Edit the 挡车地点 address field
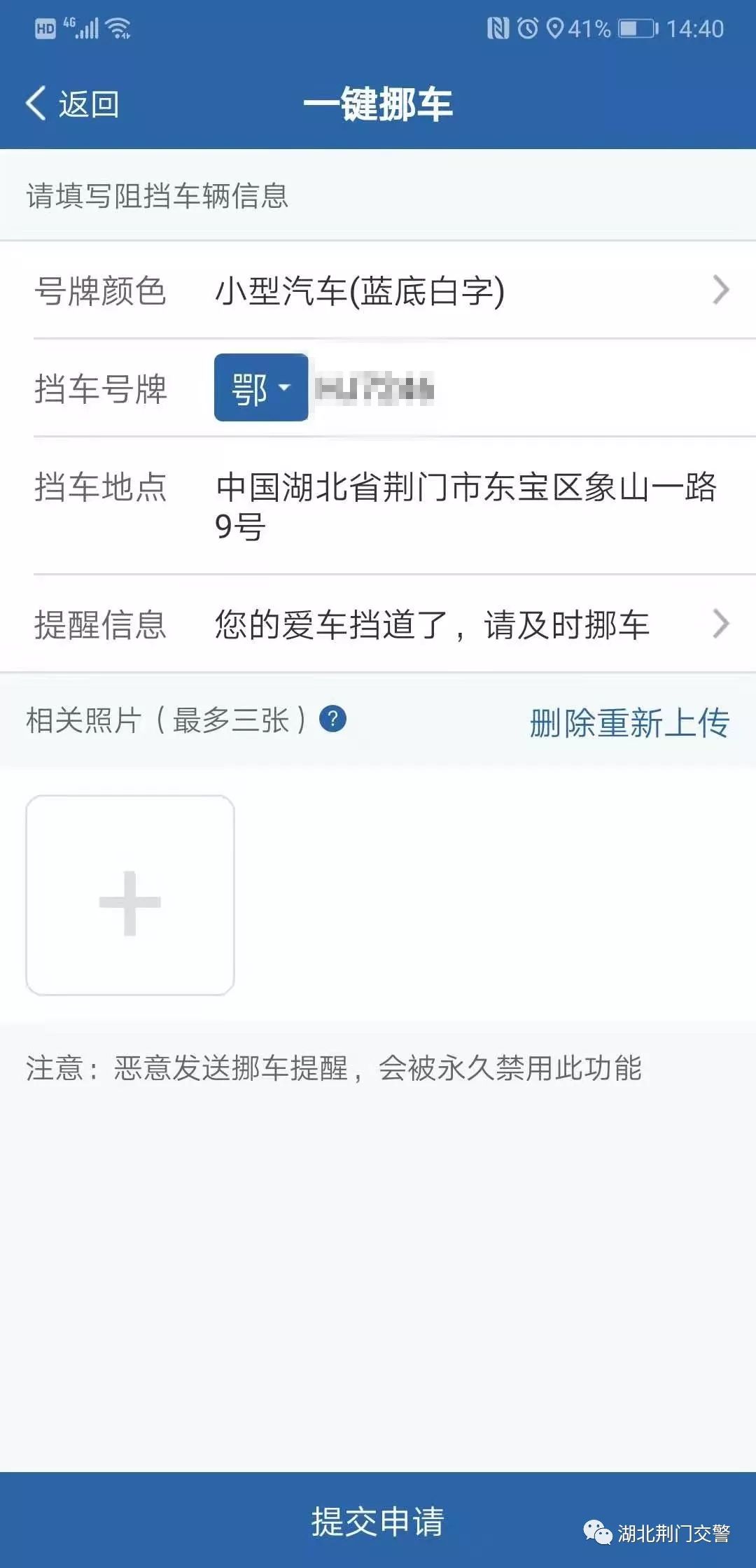The height and width of the screenshot is (1568, 756). pos(466,506)
